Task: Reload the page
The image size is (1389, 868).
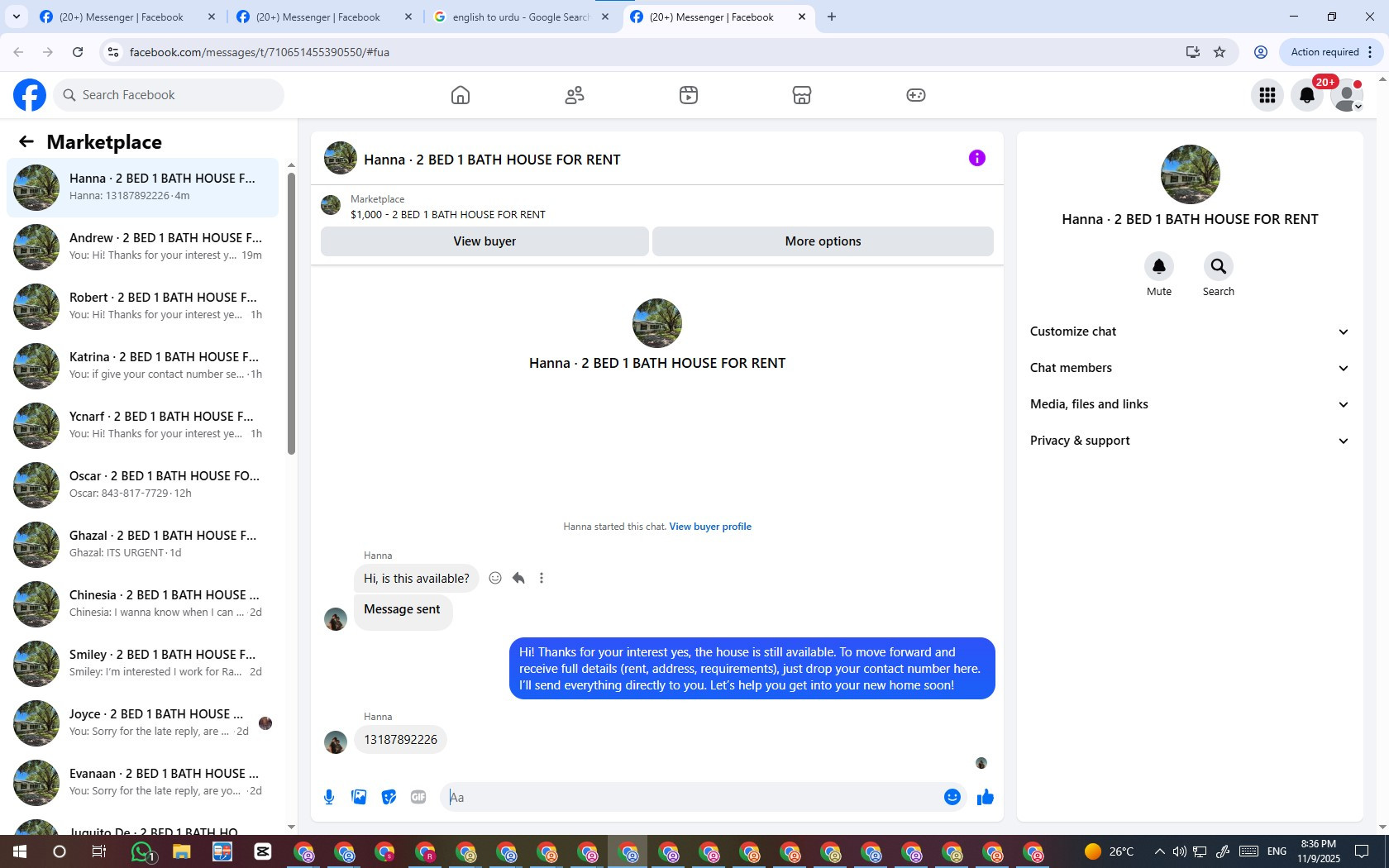Action: 78,52
